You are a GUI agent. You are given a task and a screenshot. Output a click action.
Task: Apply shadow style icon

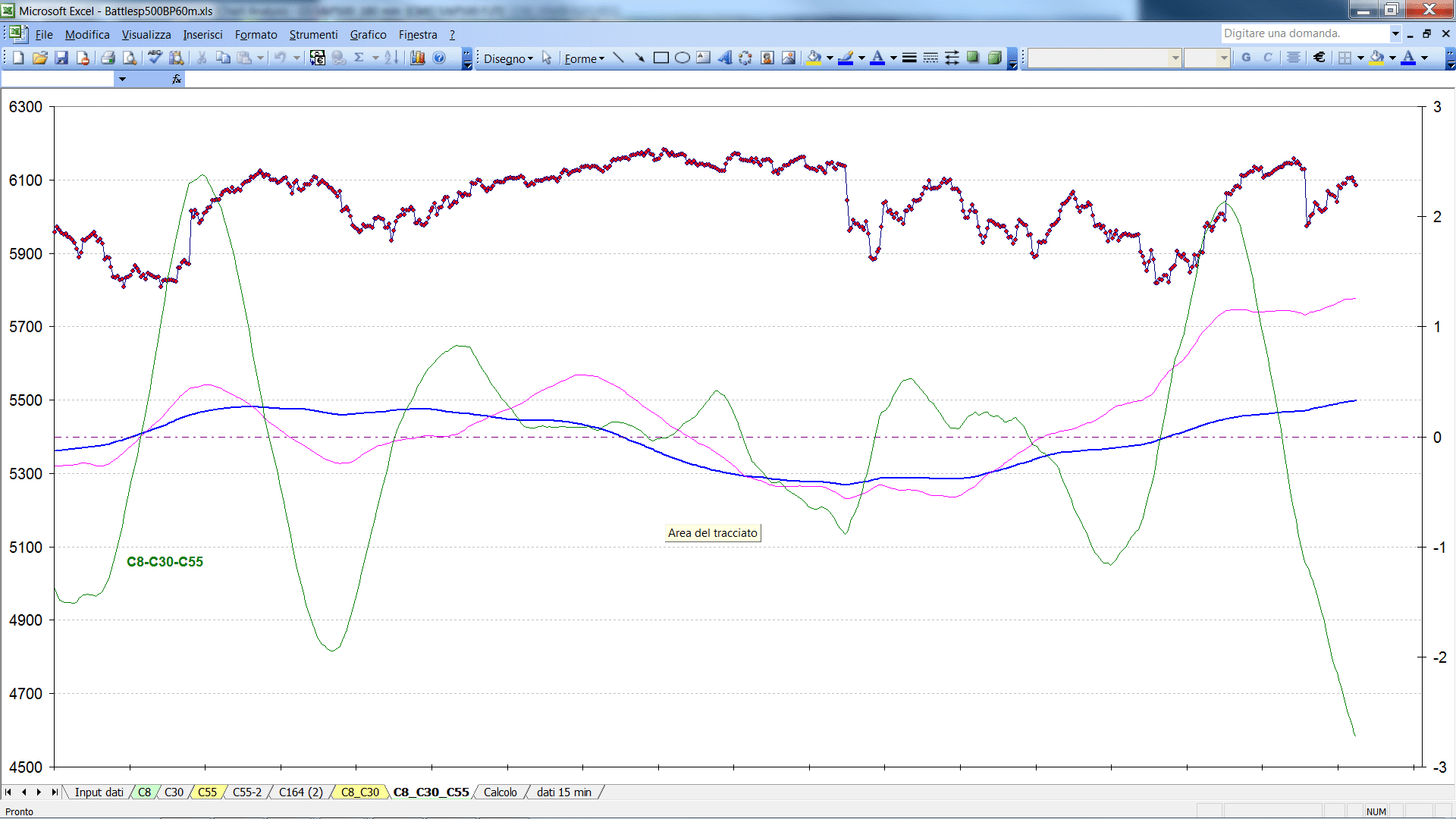click(x=973, y=58)
